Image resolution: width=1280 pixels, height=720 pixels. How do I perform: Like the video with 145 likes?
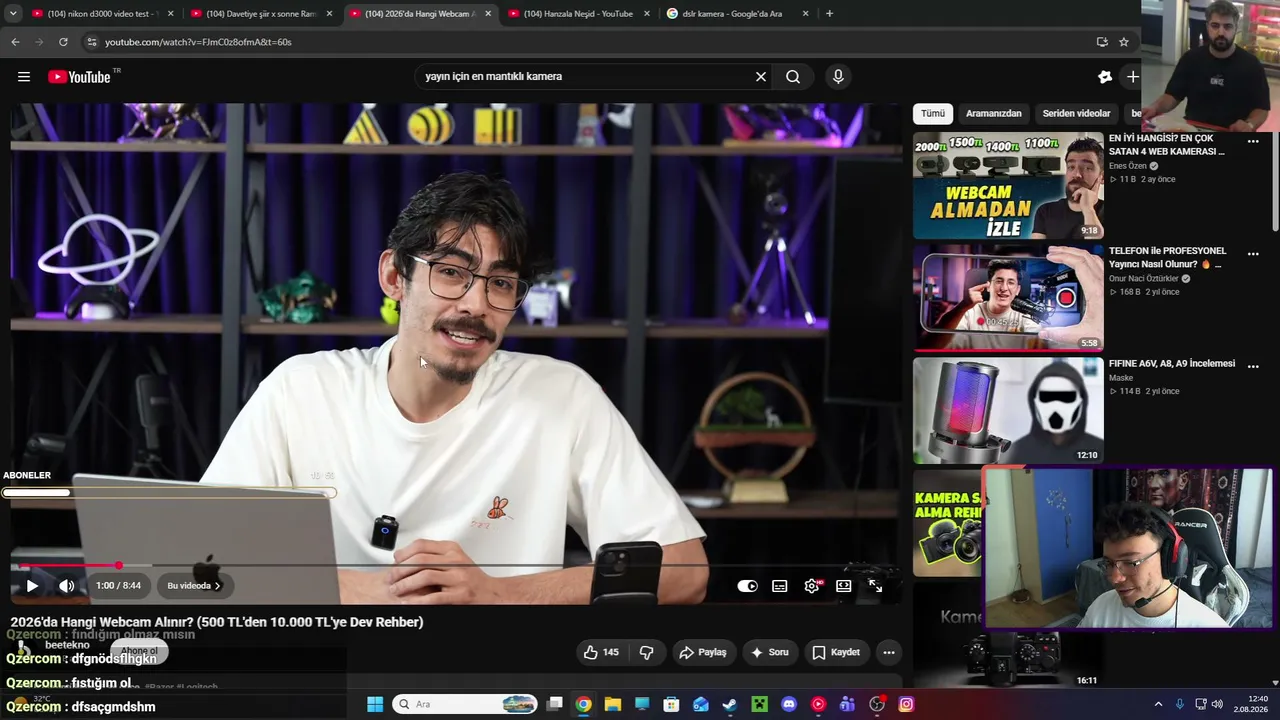[x=601, y=652]
